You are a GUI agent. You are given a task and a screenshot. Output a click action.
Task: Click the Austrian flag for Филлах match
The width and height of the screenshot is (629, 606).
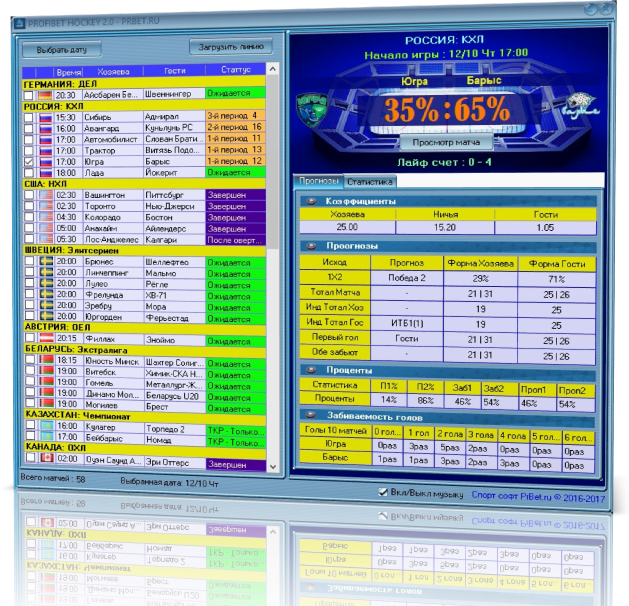(47, 338)
